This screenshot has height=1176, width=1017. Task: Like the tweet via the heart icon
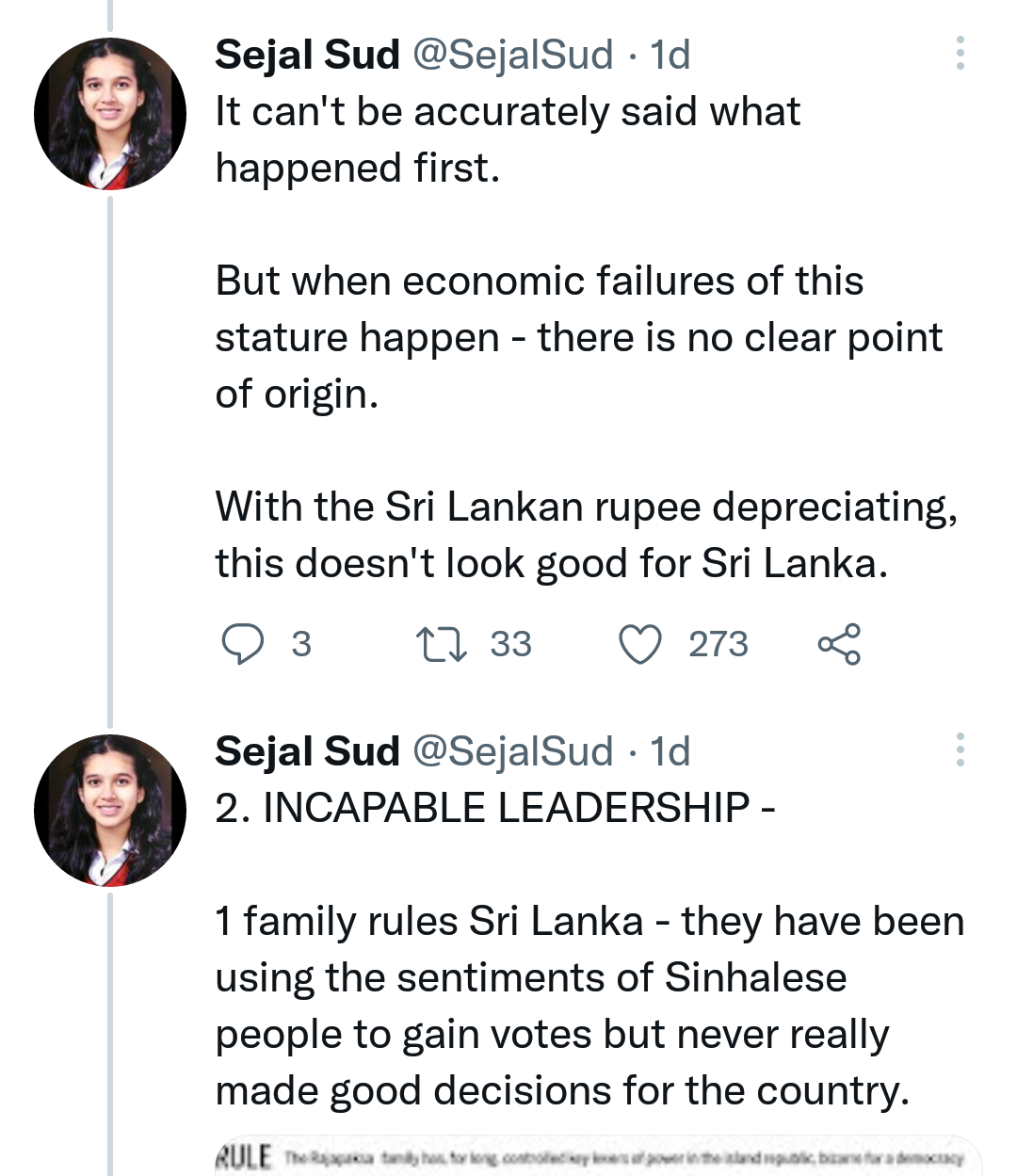[640, 645]
